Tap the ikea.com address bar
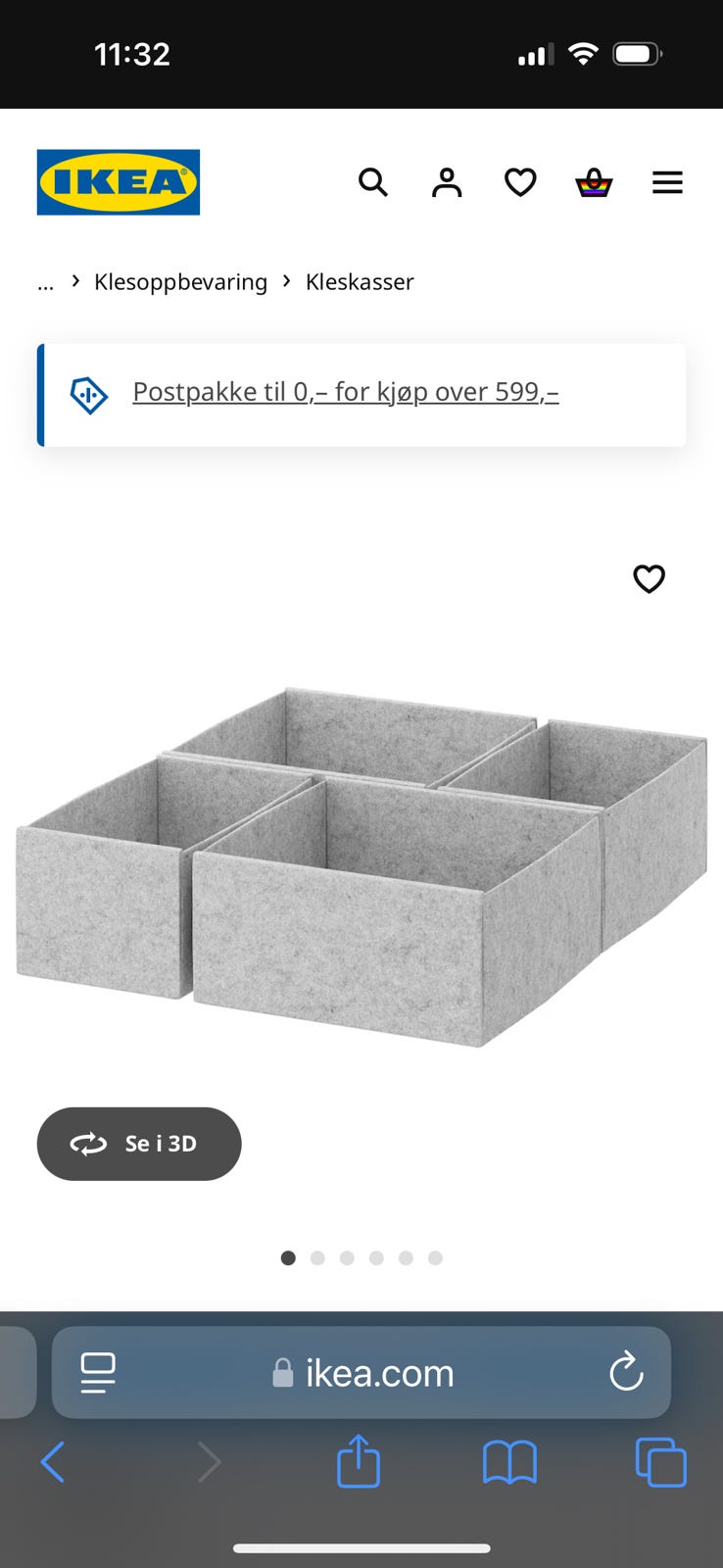This screenshot has height=1568, width=723. click(x=379, y=1373)
